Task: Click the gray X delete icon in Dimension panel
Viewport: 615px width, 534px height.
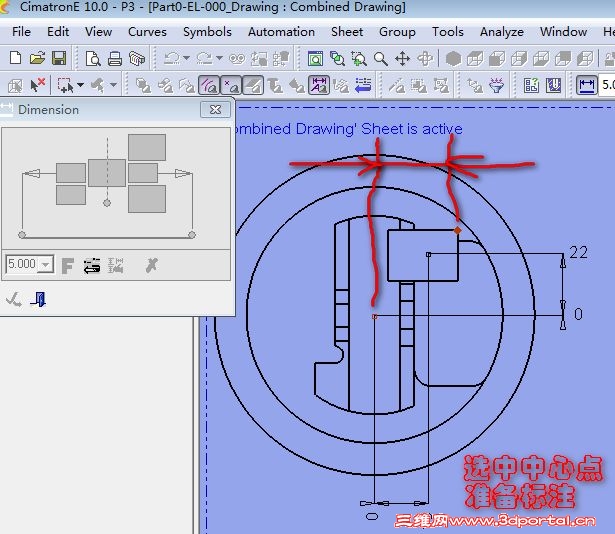Action: [151, 266]
